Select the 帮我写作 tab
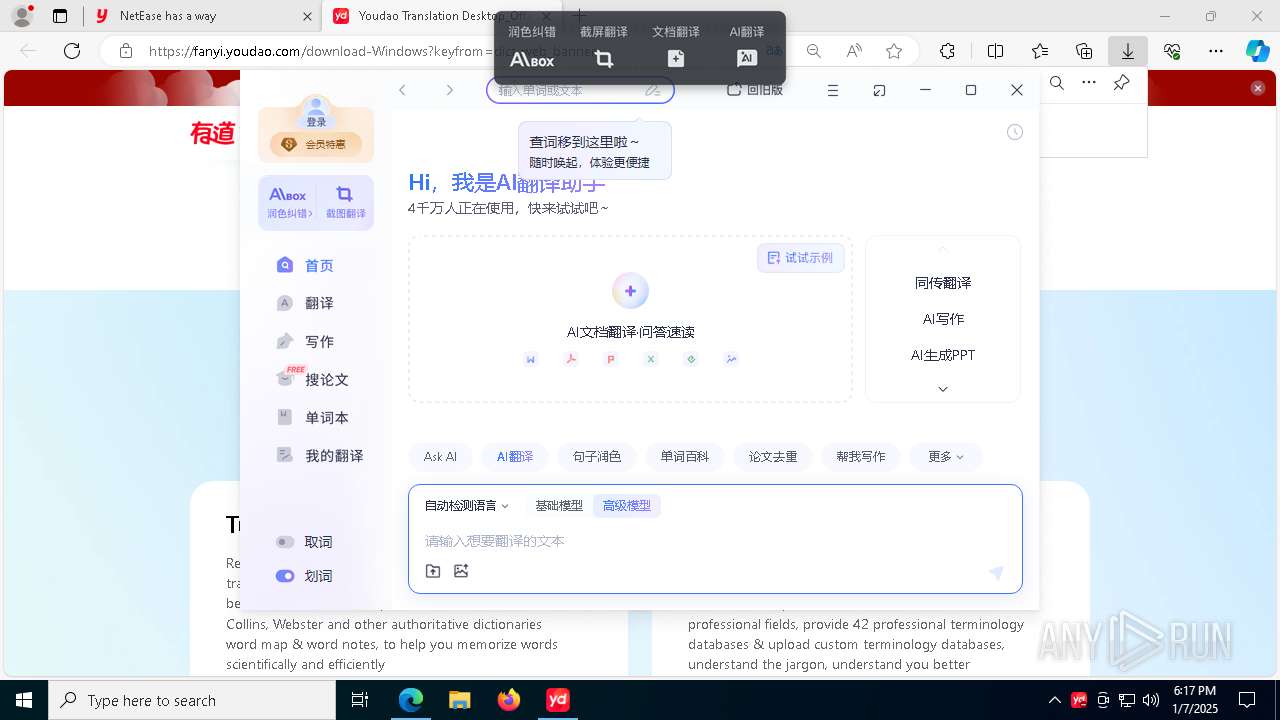The image size is (1280, 720). pos(861,457)
